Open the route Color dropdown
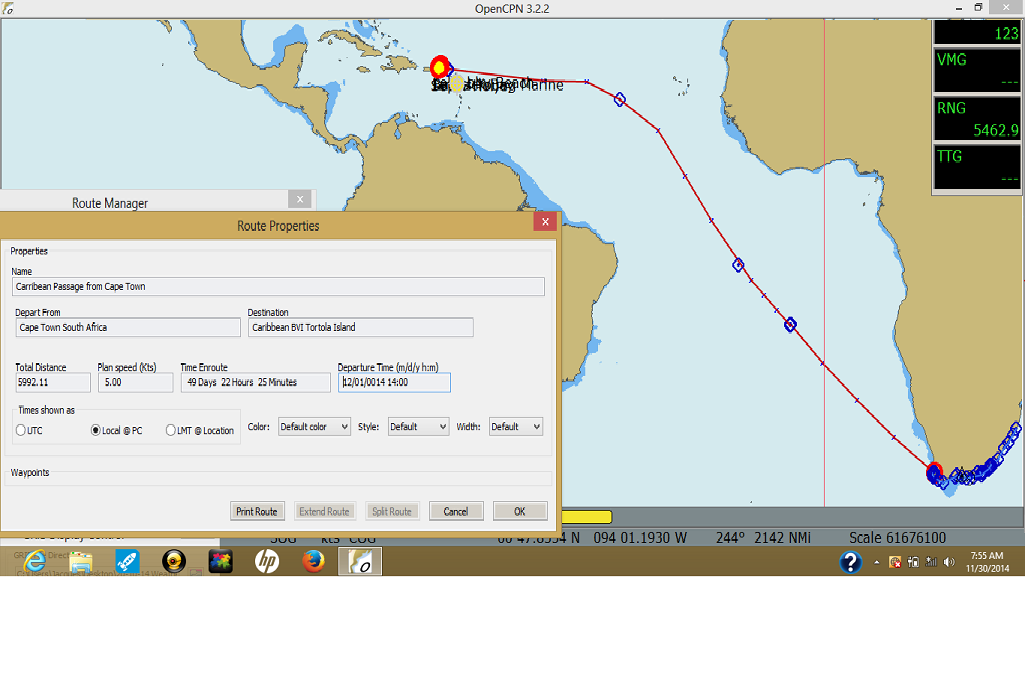Image resolution: width=1025 pixels, height=682 pixels. (x=314, y=427)
